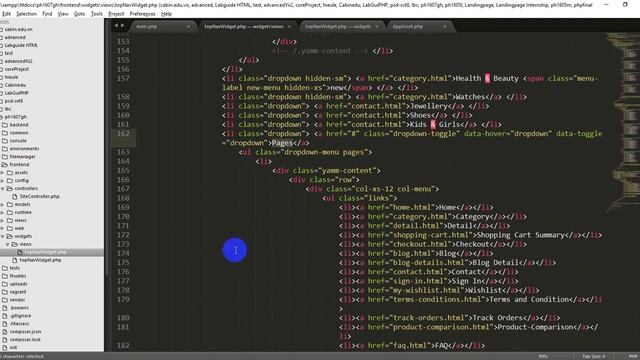
Task: Expand the web folder arrow
Action: tap(3, 228)
